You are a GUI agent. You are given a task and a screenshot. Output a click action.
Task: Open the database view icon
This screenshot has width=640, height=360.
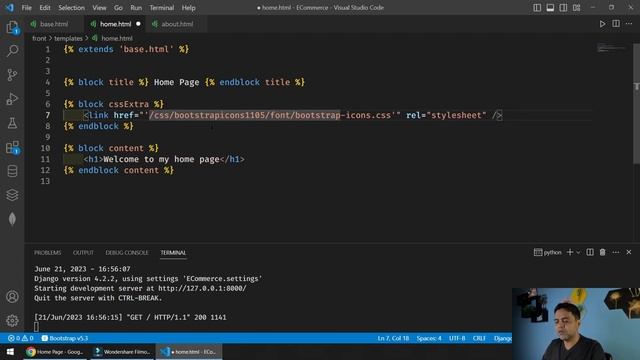(x=12, y=171)
